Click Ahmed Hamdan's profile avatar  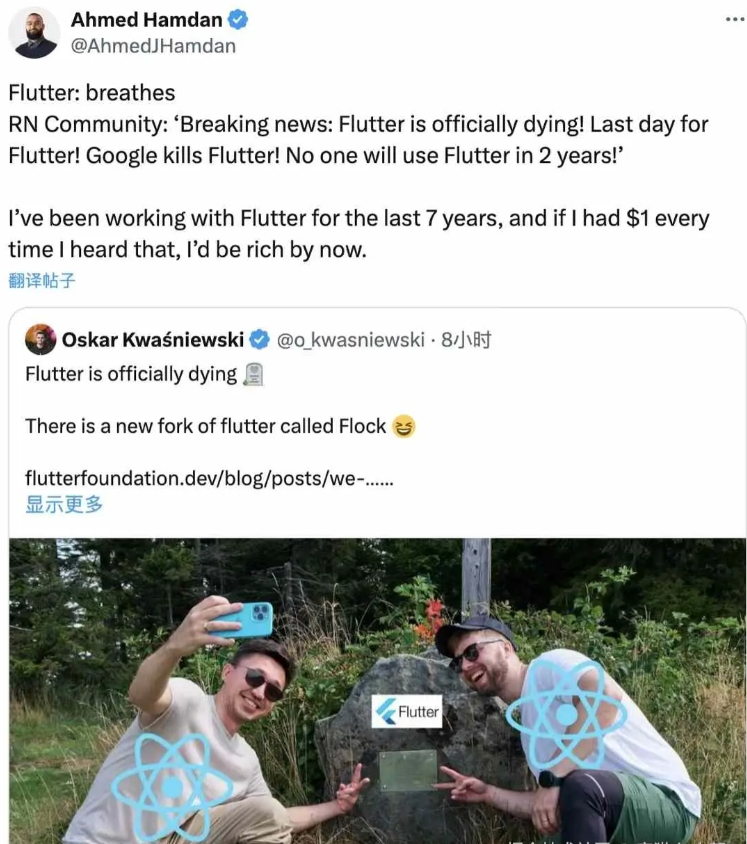(34, 33)
